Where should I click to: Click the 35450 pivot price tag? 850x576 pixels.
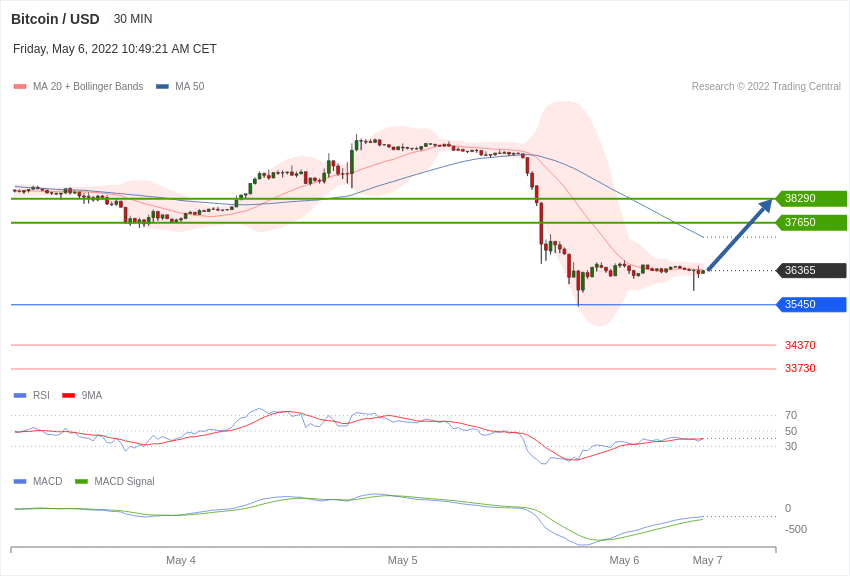pyautogui.click(x=812, y=305)
